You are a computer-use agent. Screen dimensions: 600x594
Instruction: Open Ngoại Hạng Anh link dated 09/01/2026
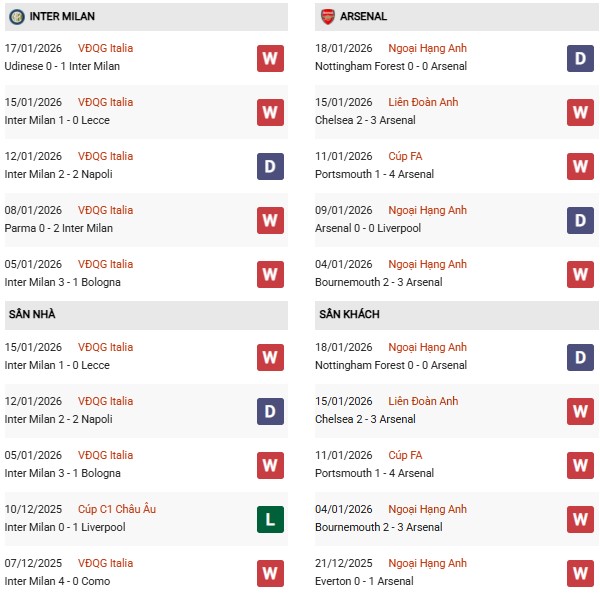tap(429, 211)
